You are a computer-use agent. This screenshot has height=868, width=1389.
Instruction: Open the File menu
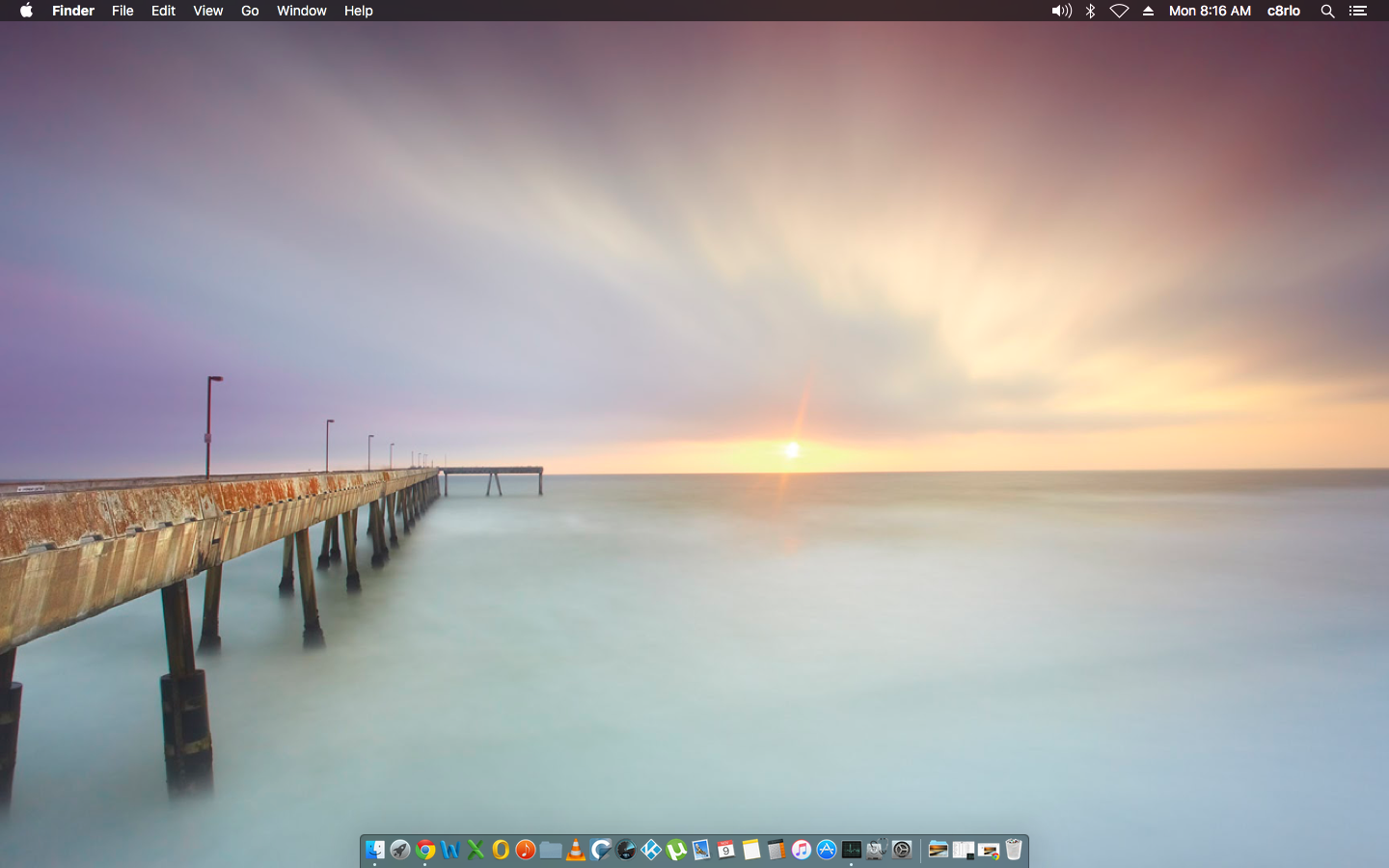click(123, 11)
